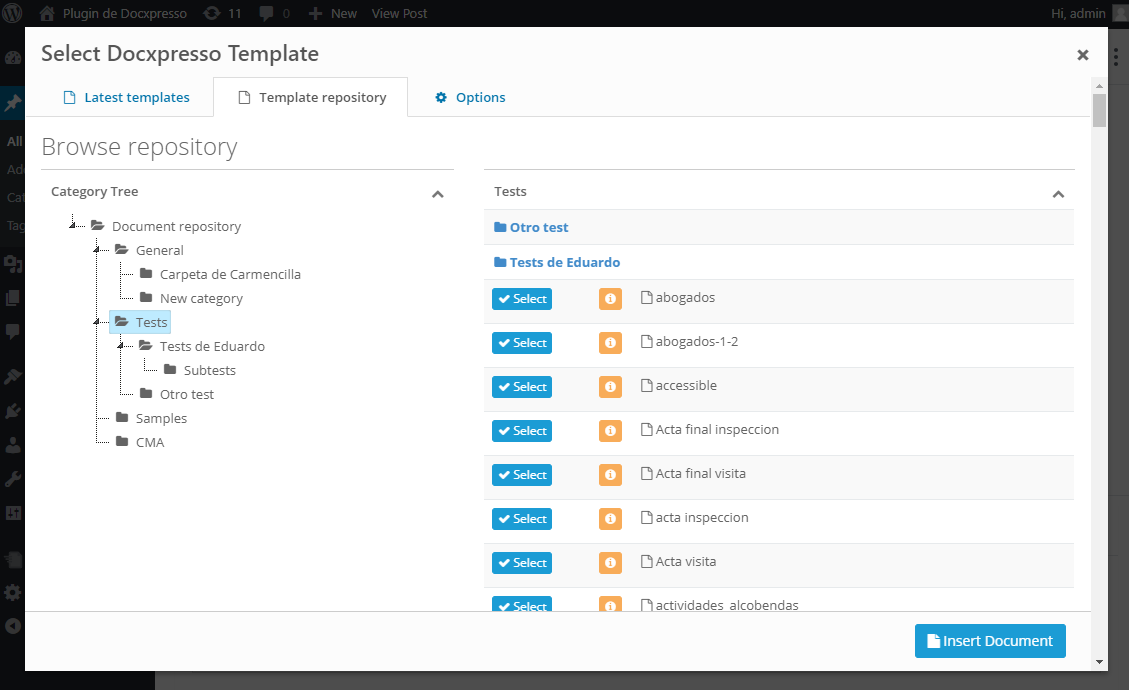
Task: Select Subtests folder in tree
Action: point(210,370)
